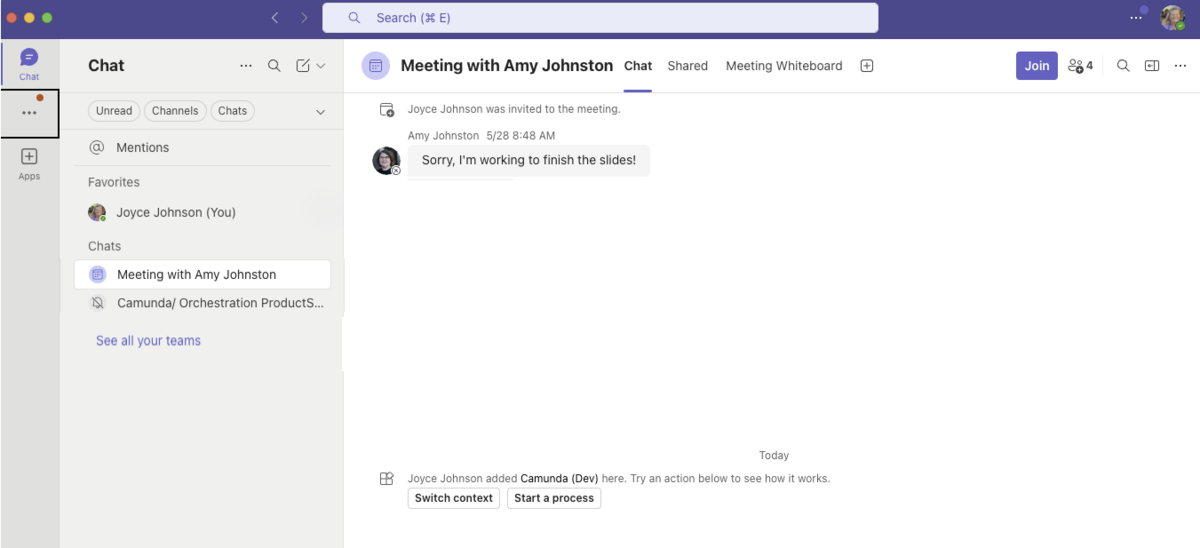
Task: Click the meeting calendar icon in header
Action: [x=376, y=66]
